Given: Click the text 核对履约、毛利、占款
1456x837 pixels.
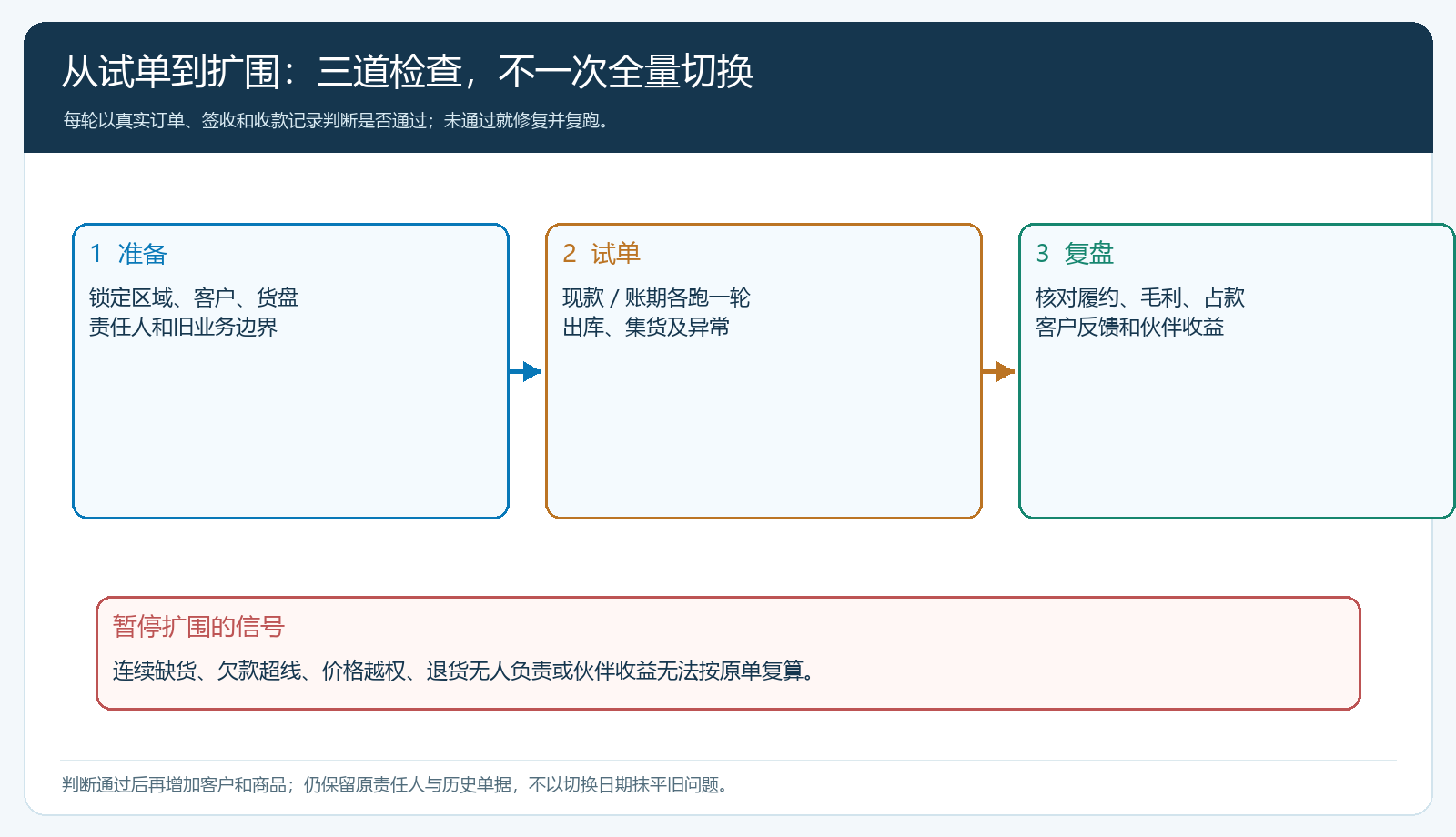Looking at the screenshot, I should coord(1140,297).
